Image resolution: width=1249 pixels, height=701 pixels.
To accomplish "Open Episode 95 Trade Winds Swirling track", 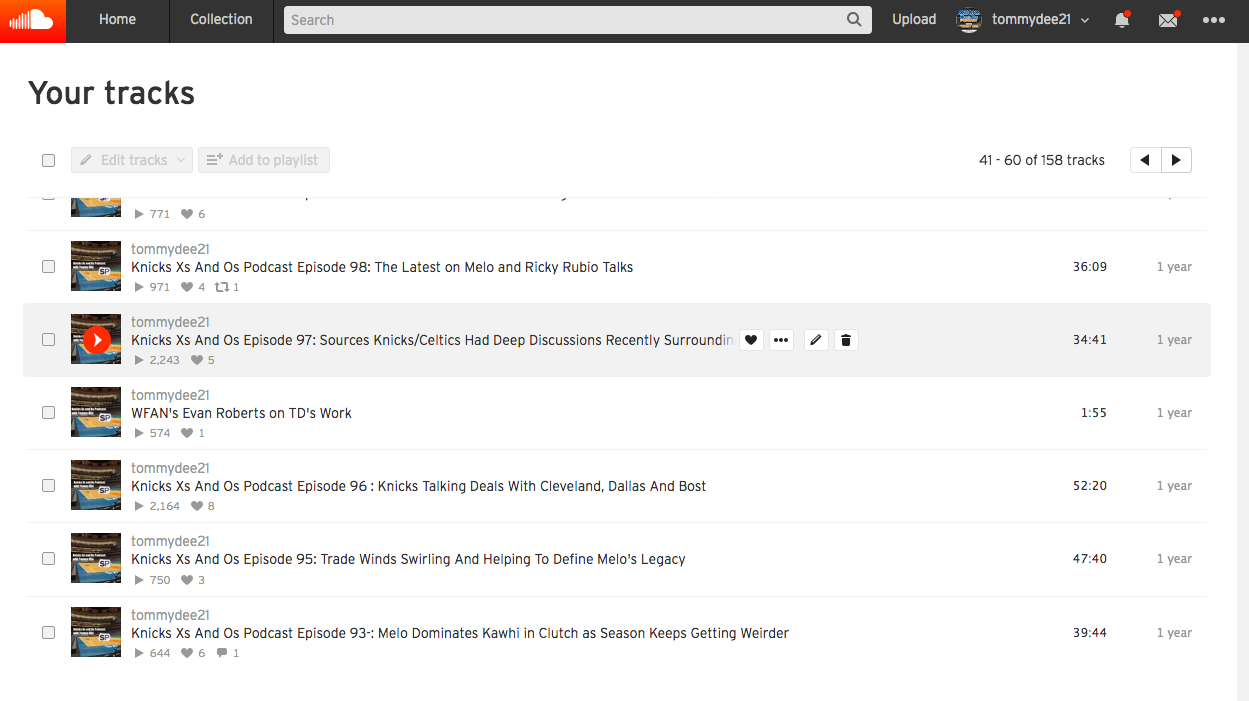I will click(408, 559).
